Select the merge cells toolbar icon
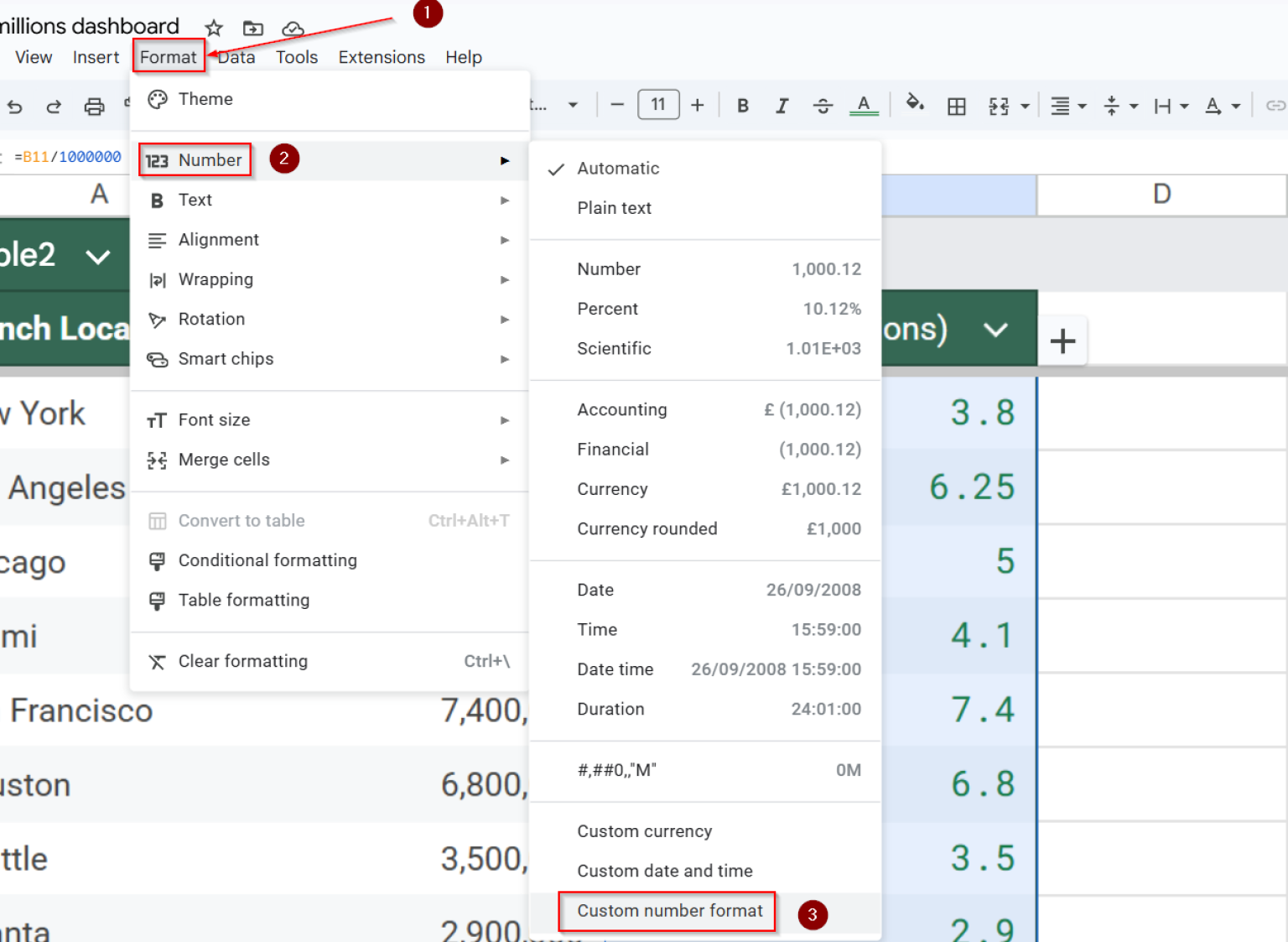Viewport: 1288px width, 942px height. pos(1000,105)
